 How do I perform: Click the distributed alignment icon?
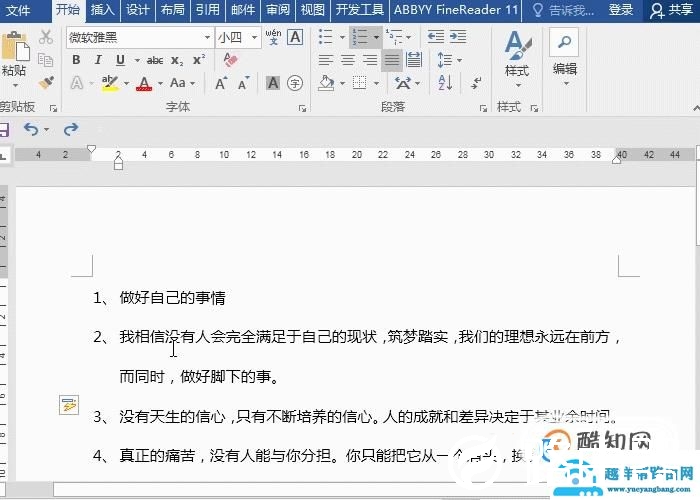[414, 60]
